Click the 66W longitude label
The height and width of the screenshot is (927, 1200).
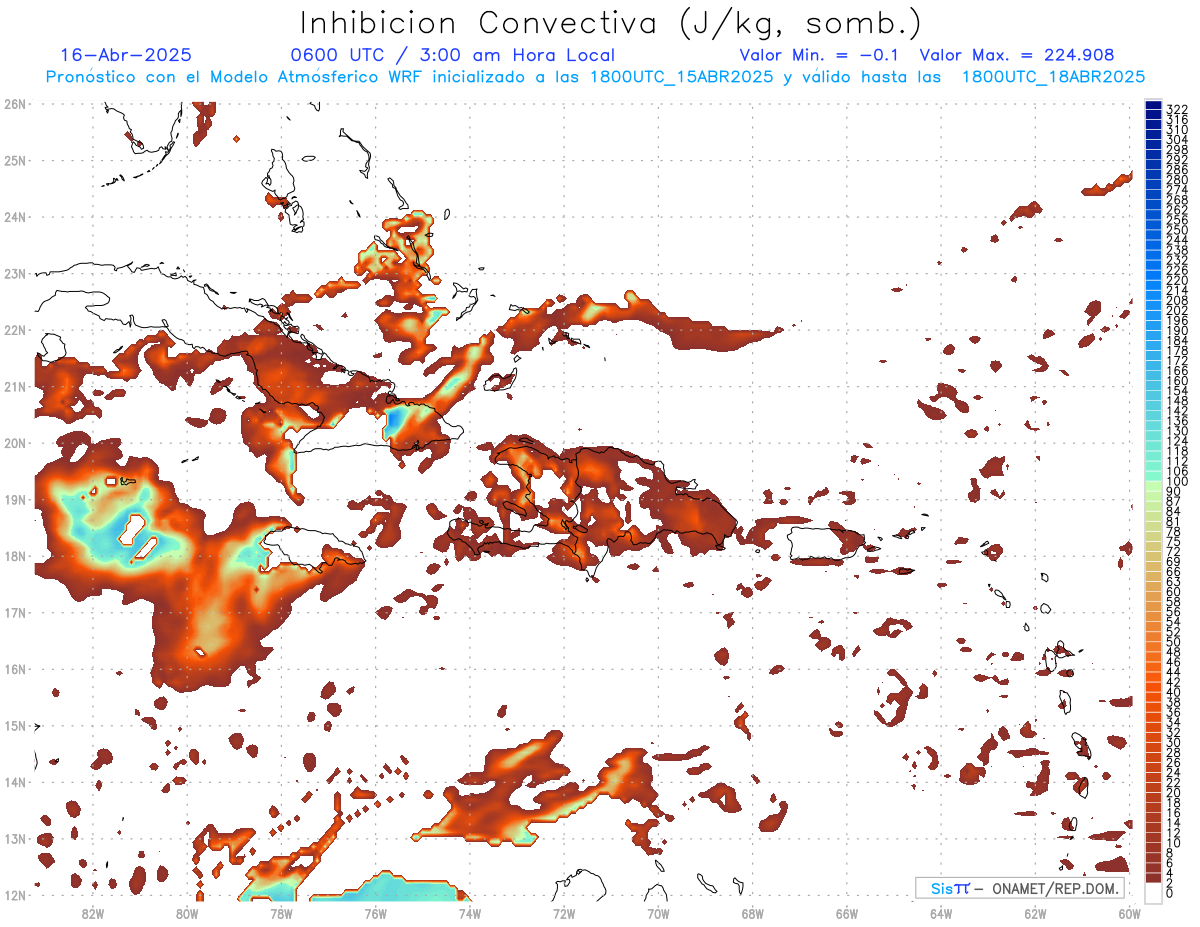[x=846, y=913]
